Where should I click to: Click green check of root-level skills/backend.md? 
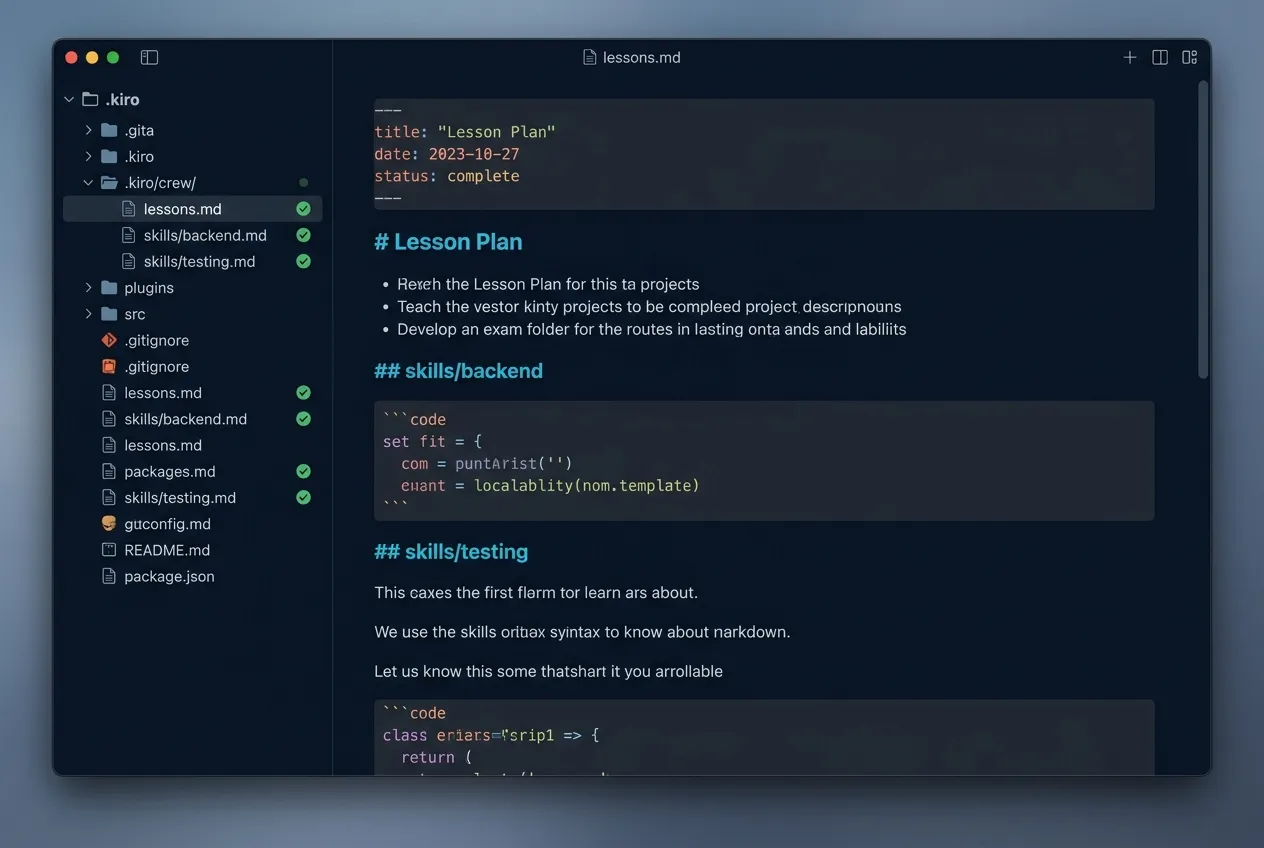(x=303, y=419)
